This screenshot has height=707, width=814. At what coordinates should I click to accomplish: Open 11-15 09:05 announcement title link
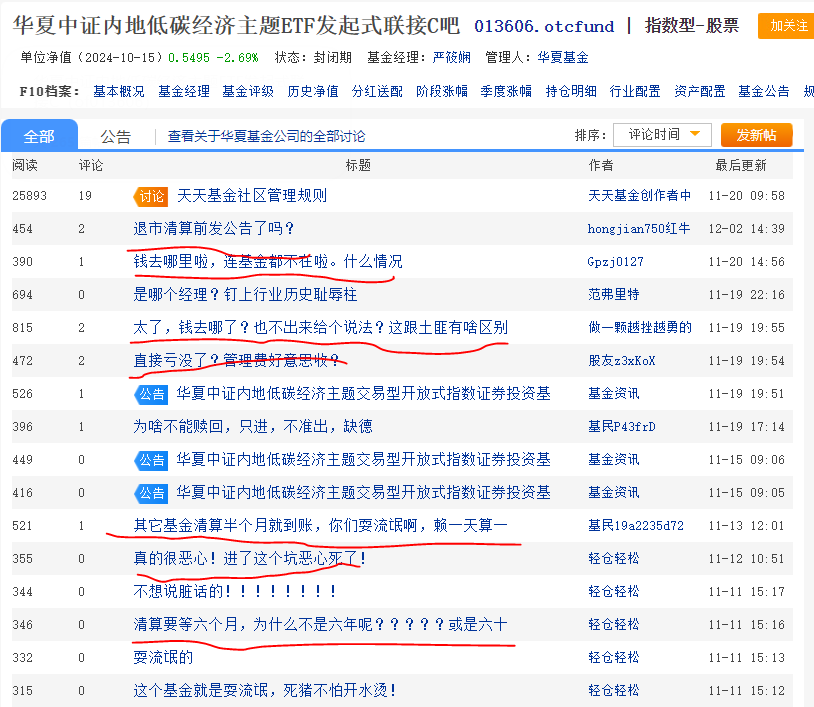(x=363, y=493)
